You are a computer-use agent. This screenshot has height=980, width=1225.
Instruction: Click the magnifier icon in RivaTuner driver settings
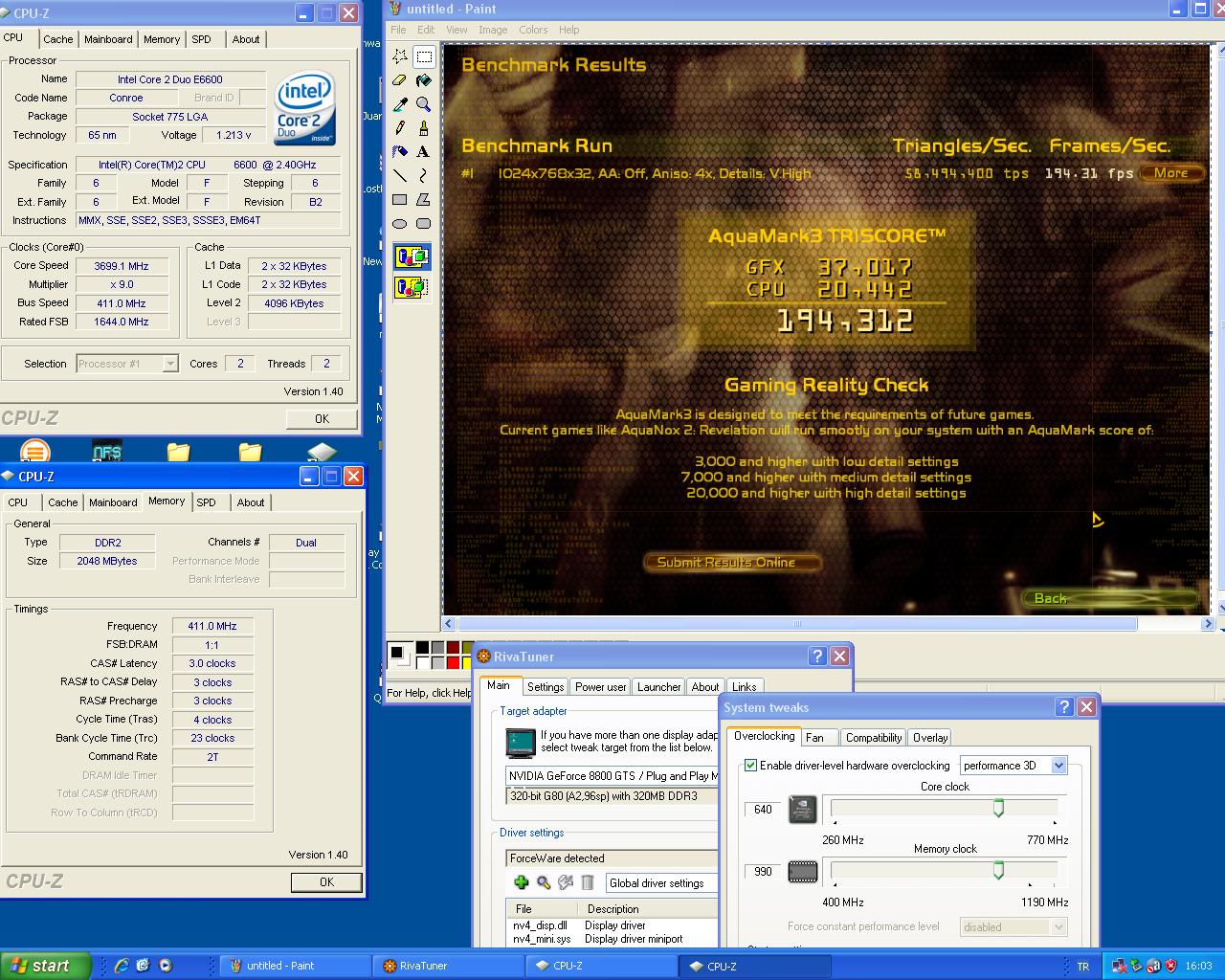click(544, 882)
